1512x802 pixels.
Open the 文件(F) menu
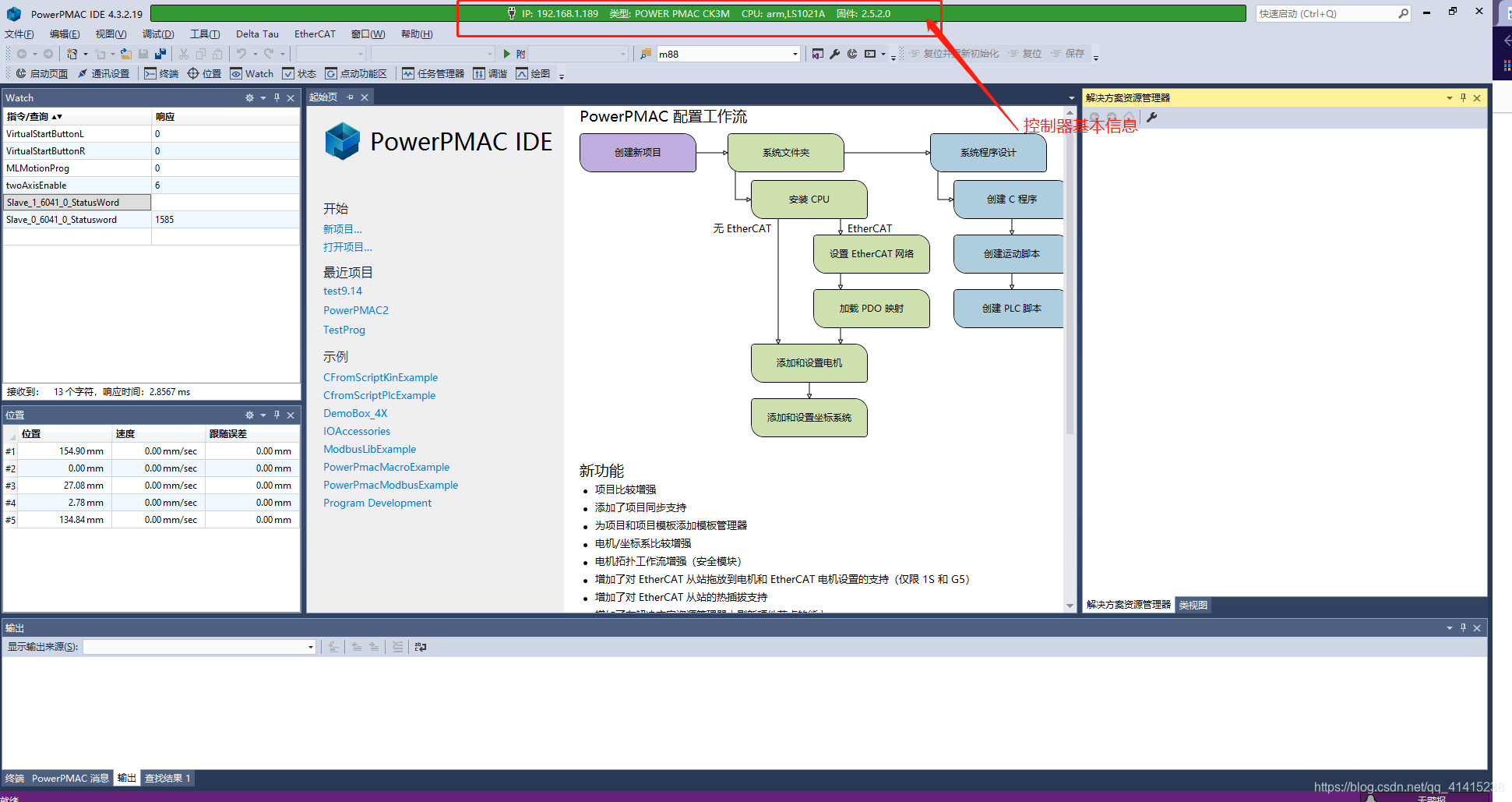(19, 34)
